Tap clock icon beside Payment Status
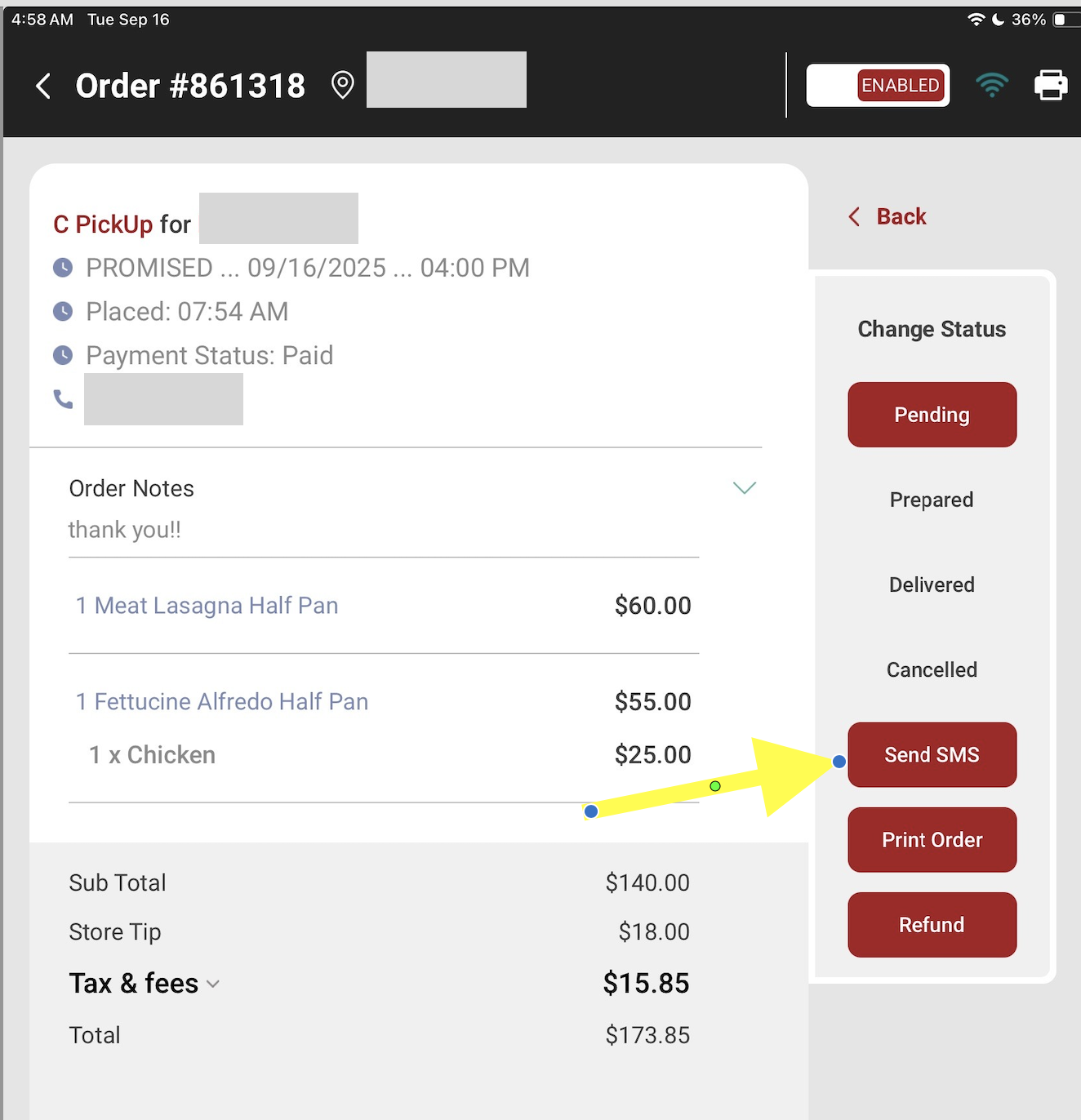Viewport: 1081px width, 1120px height. [x=63, y=355]
